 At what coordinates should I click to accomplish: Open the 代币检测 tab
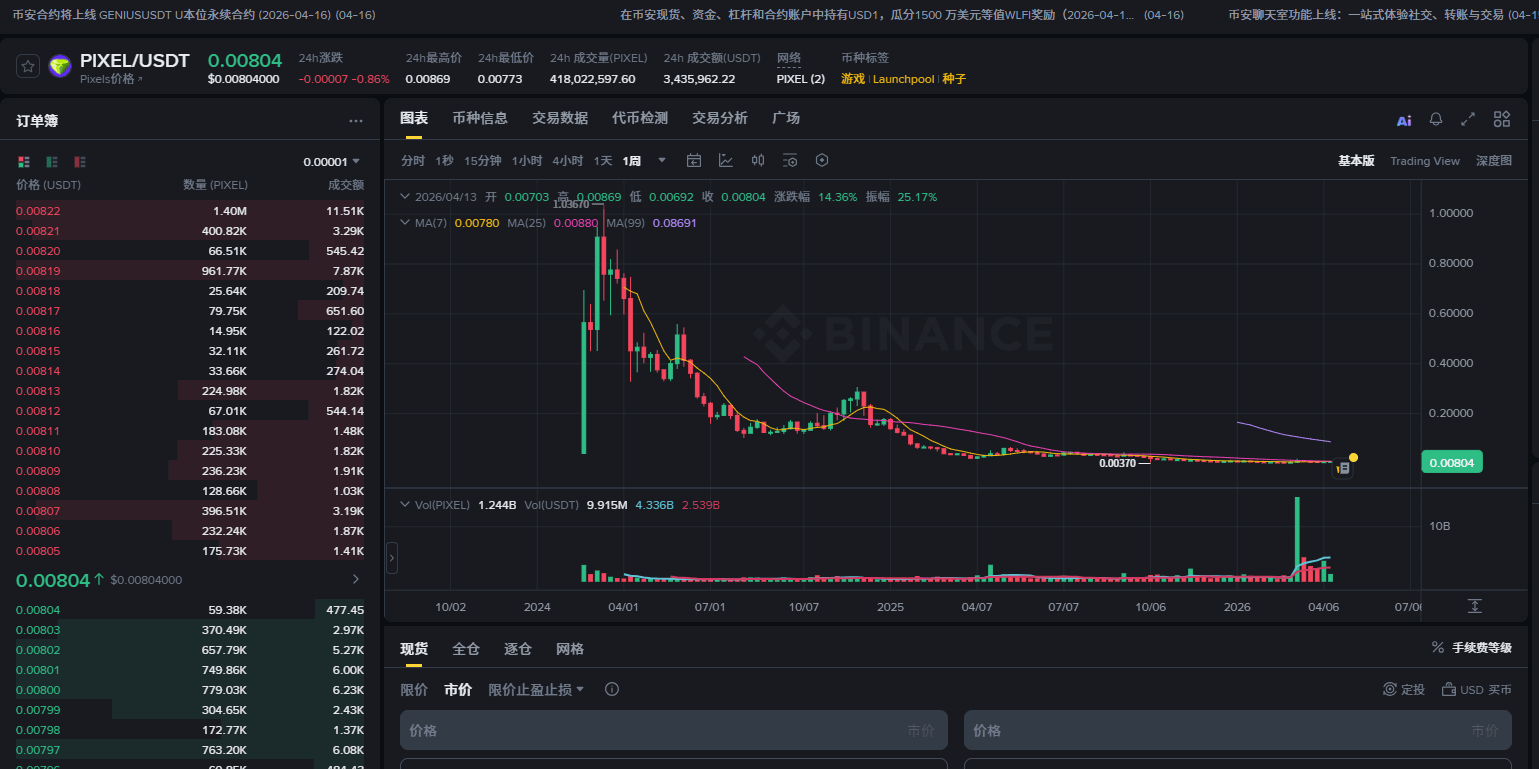[x=640, y=118]
